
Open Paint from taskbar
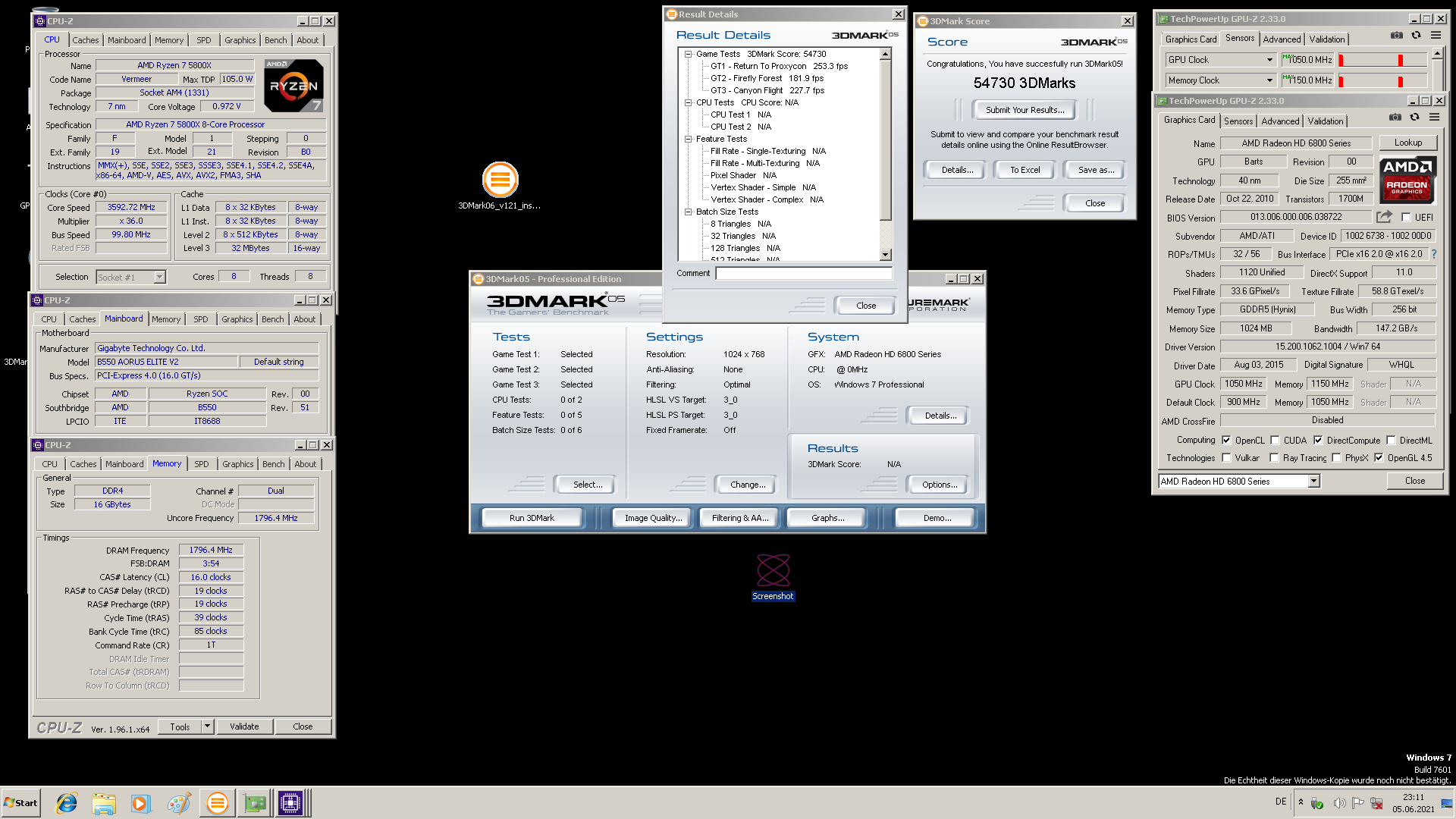point(179,803)
